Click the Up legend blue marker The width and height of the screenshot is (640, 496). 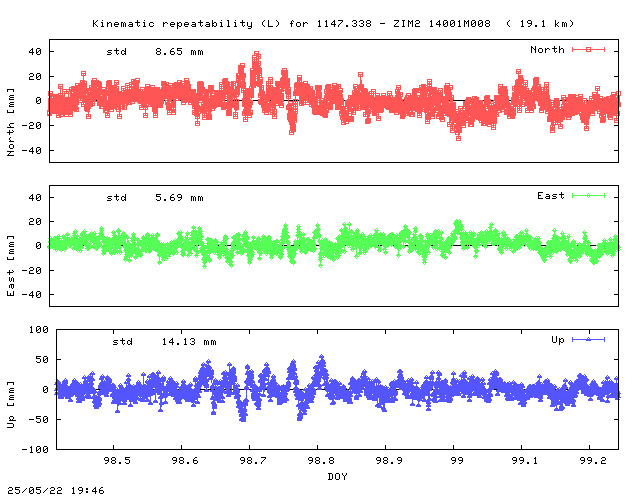tap(588, 339)
